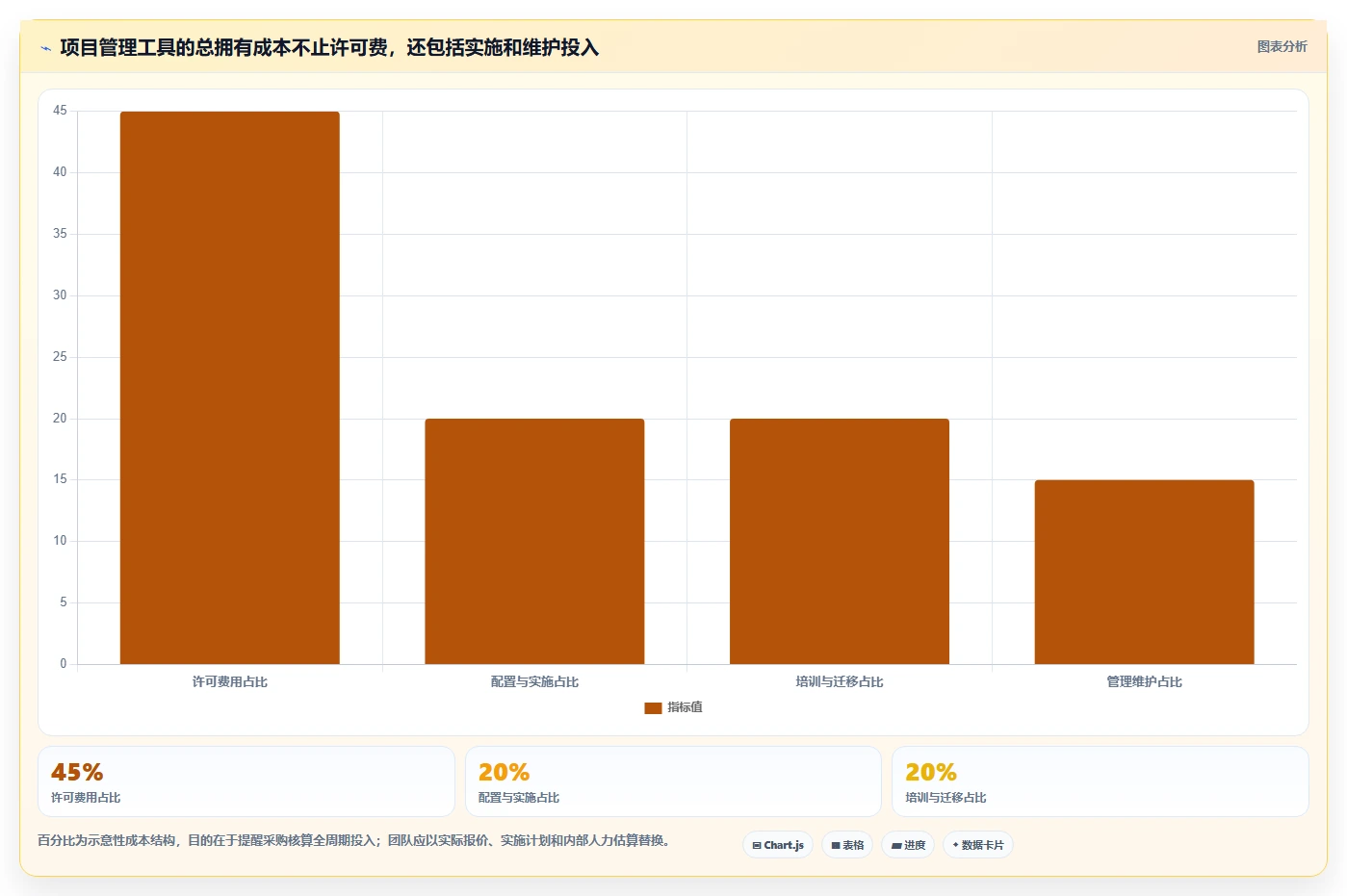This screenshot has height=896, width=1347.
Task: Click the 管理维护占比 bar in chart
Action: pyautogui.click(x=1144, y=572)
